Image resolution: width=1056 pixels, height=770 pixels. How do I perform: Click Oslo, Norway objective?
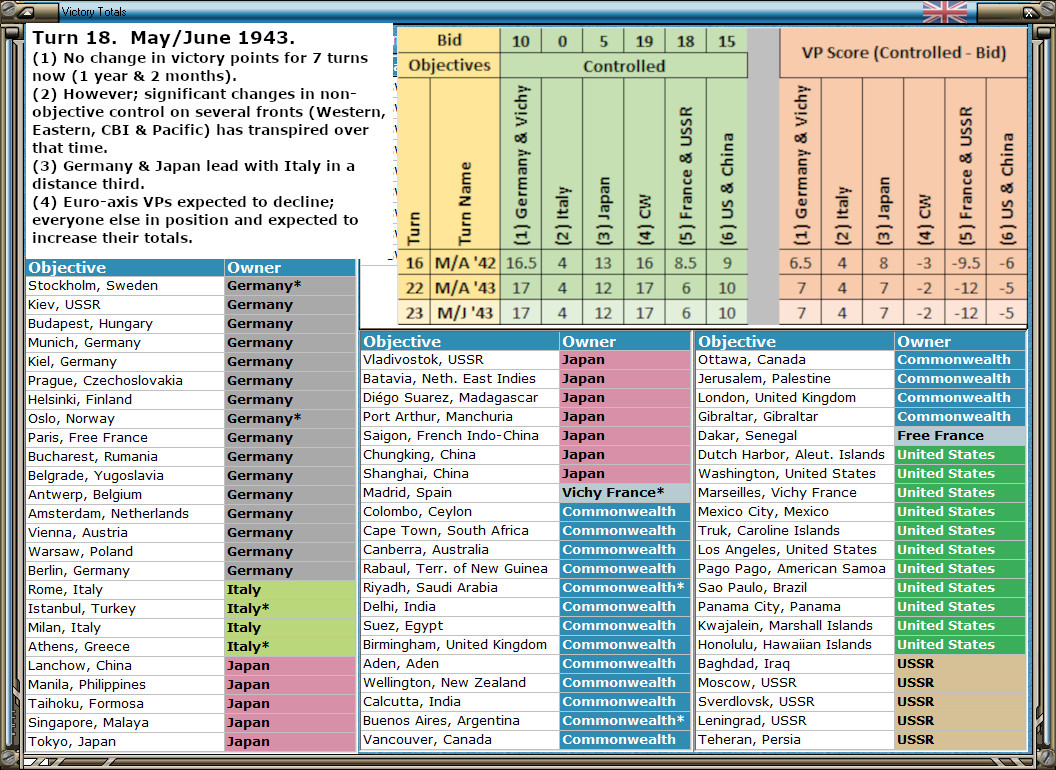click(x=125, y=418)
